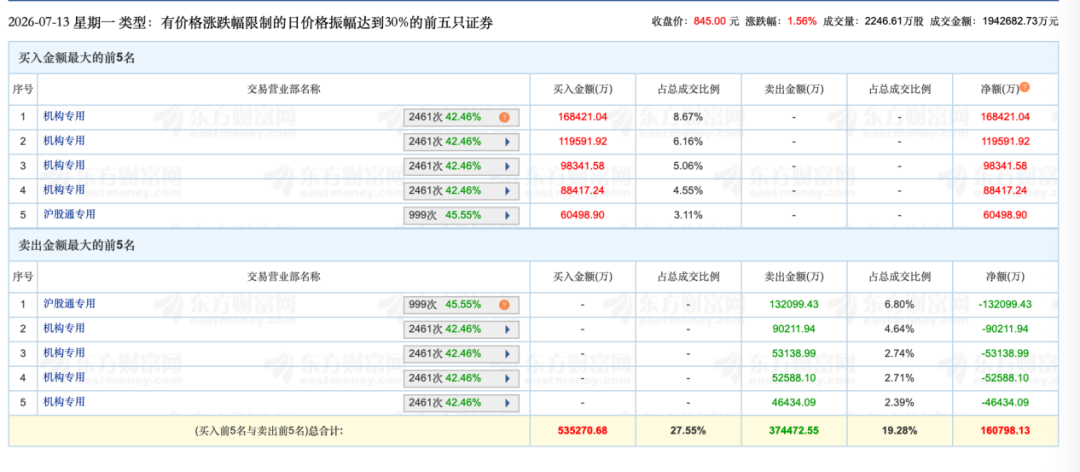The height and width of the screenshot is (472, 1080).
Task: Click orange help icon in top seller's 999次 box
Action: click(x=504, y=305)
